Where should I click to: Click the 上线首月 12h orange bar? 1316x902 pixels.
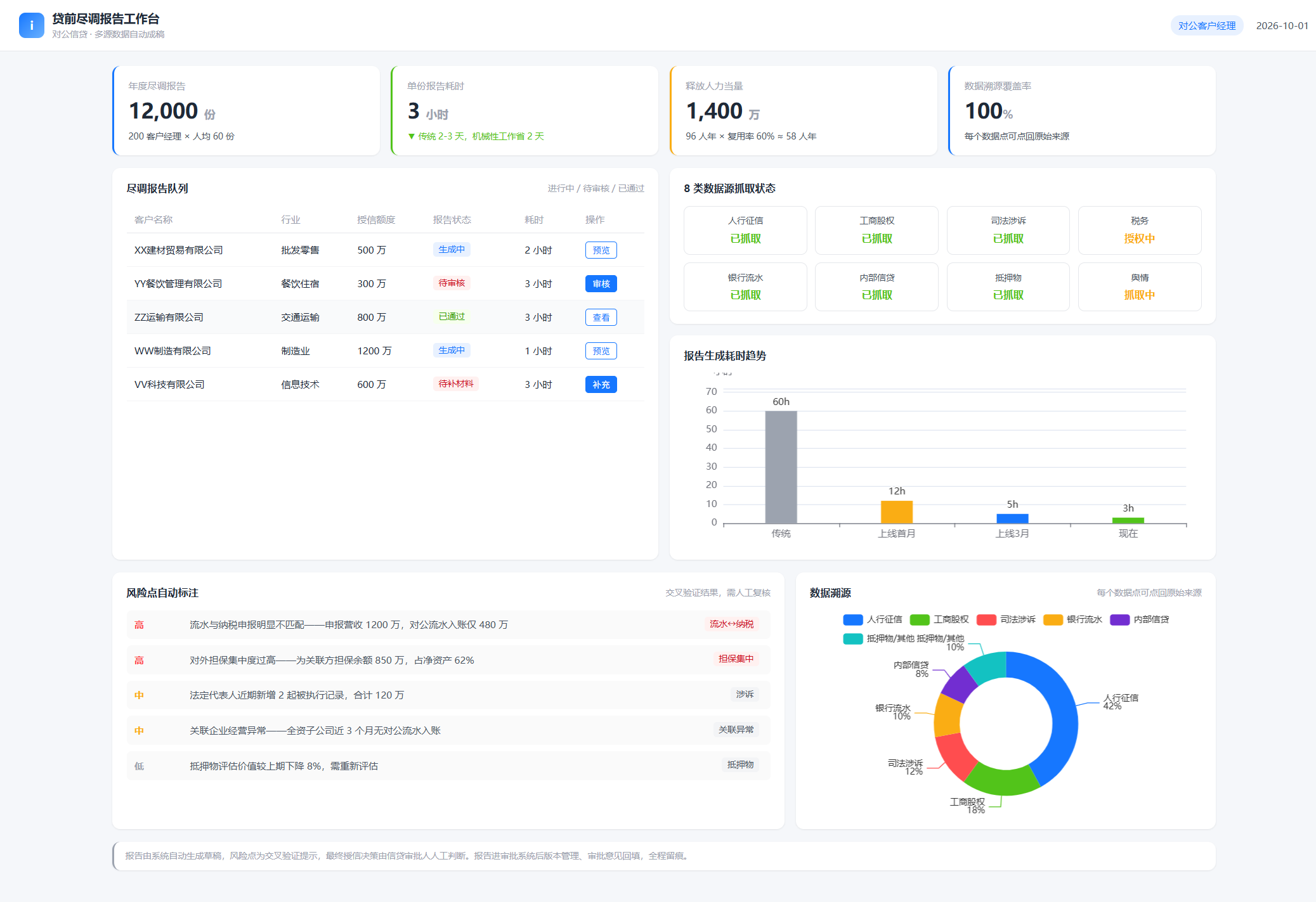click(x=897, y=512)
